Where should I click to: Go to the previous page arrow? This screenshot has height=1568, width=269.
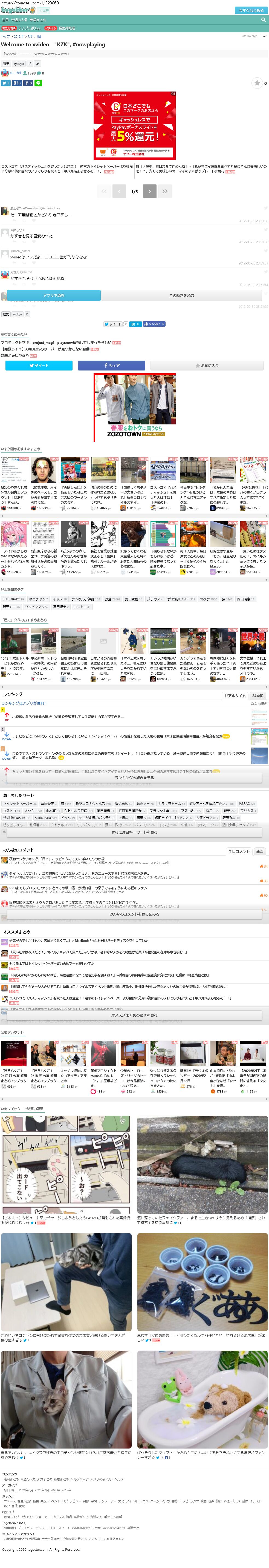[x=120, y=191]
